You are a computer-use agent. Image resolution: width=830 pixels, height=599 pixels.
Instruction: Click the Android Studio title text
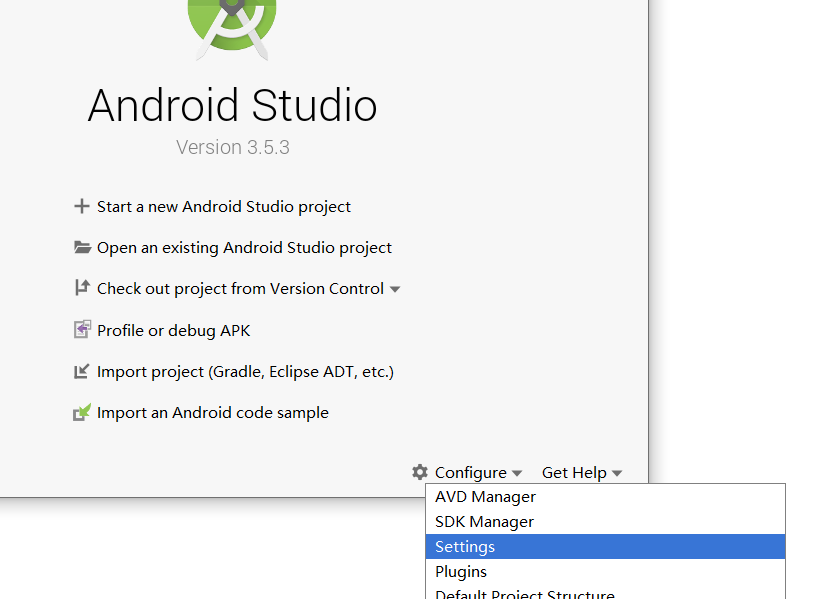232,105
